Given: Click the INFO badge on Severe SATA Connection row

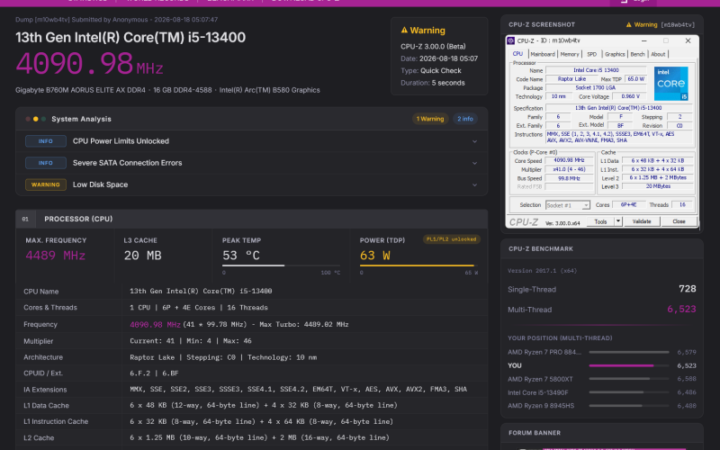Looking at the screenshot, I should [x=45, y=163].
